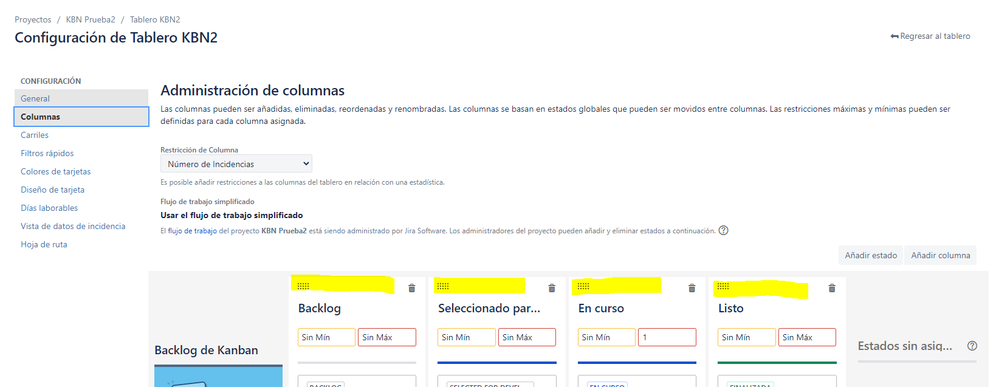
Task: Click the En curso column title
Action: pyautogui.click(x=601, y=309)
